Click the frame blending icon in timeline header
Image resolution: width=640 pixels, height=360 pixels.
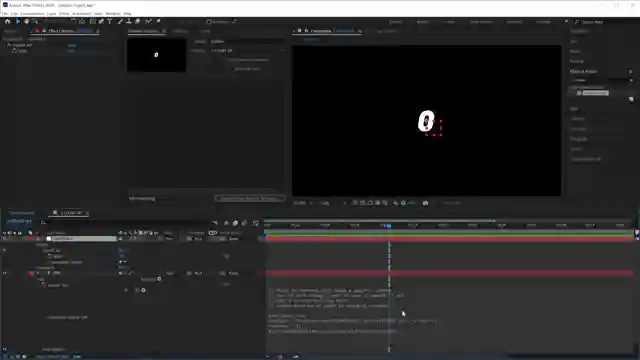[x=235, y=223]
